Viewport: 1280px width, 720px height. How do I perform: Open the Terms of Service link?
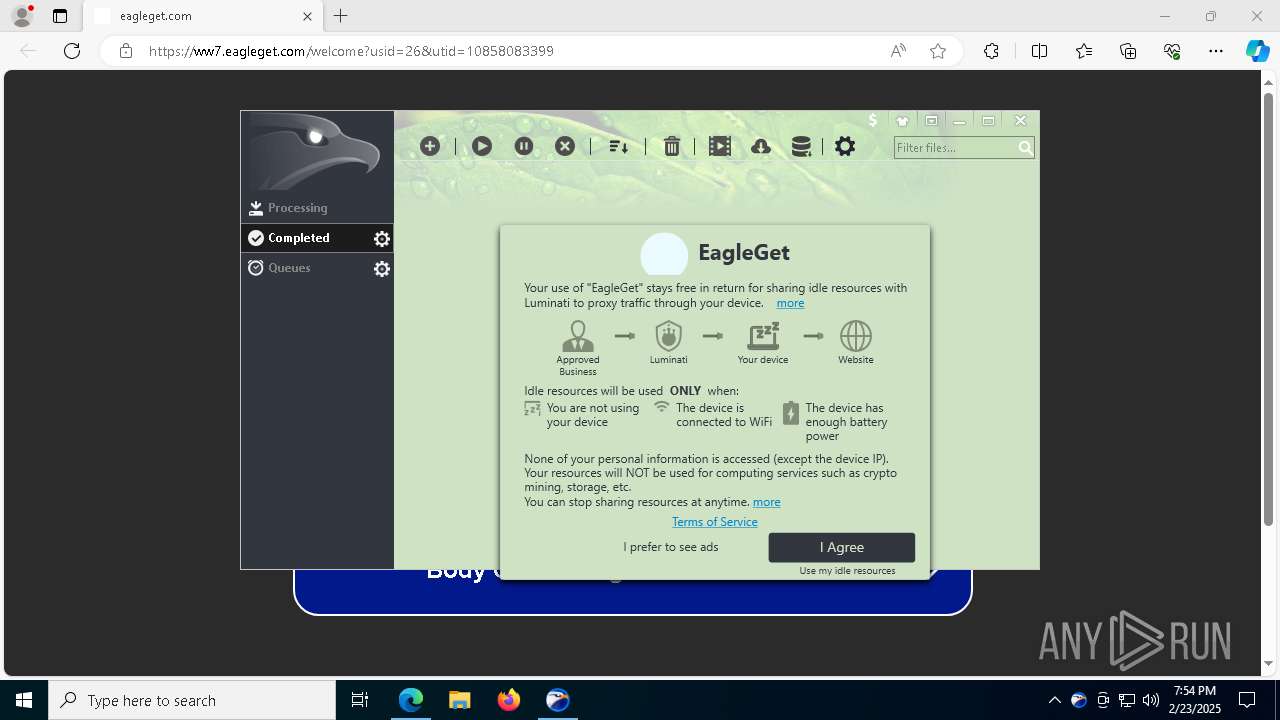coord(715,522)
